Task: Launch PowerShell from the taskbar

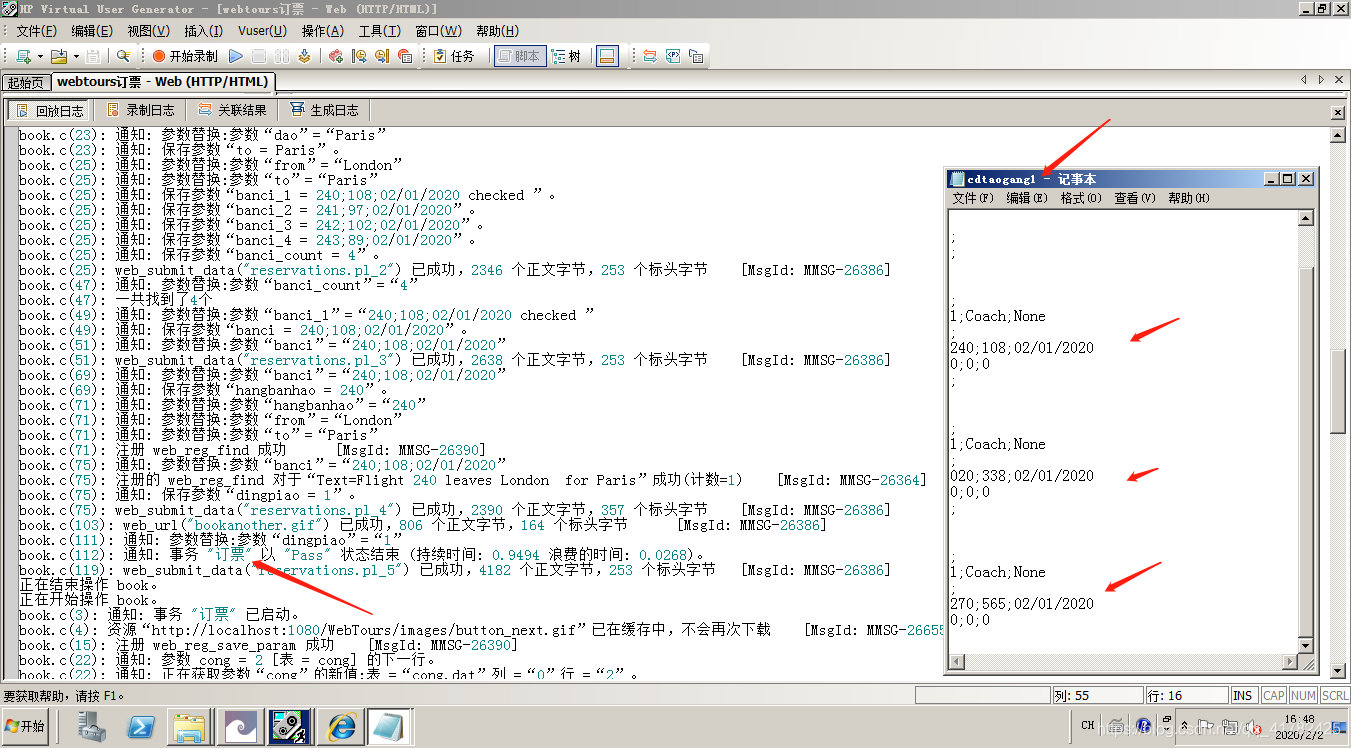Action: click(x=140, y=727)
